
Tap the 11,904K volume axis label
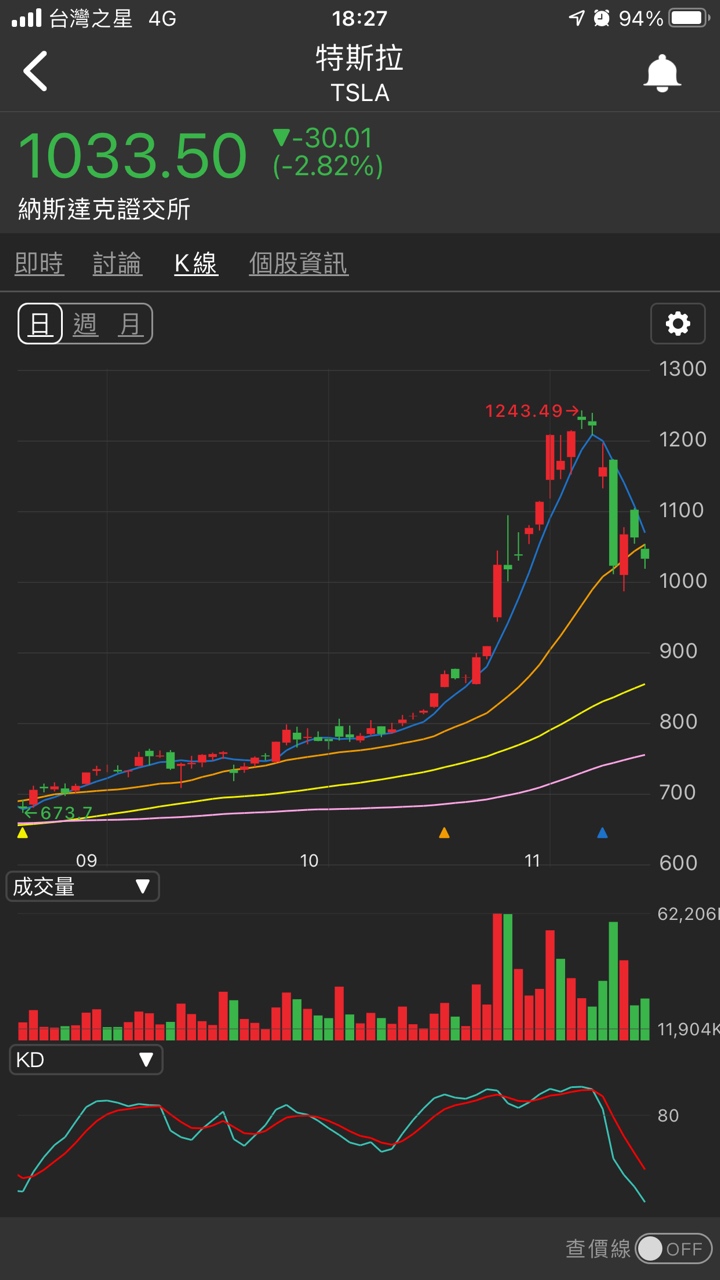click(688, 1030)
